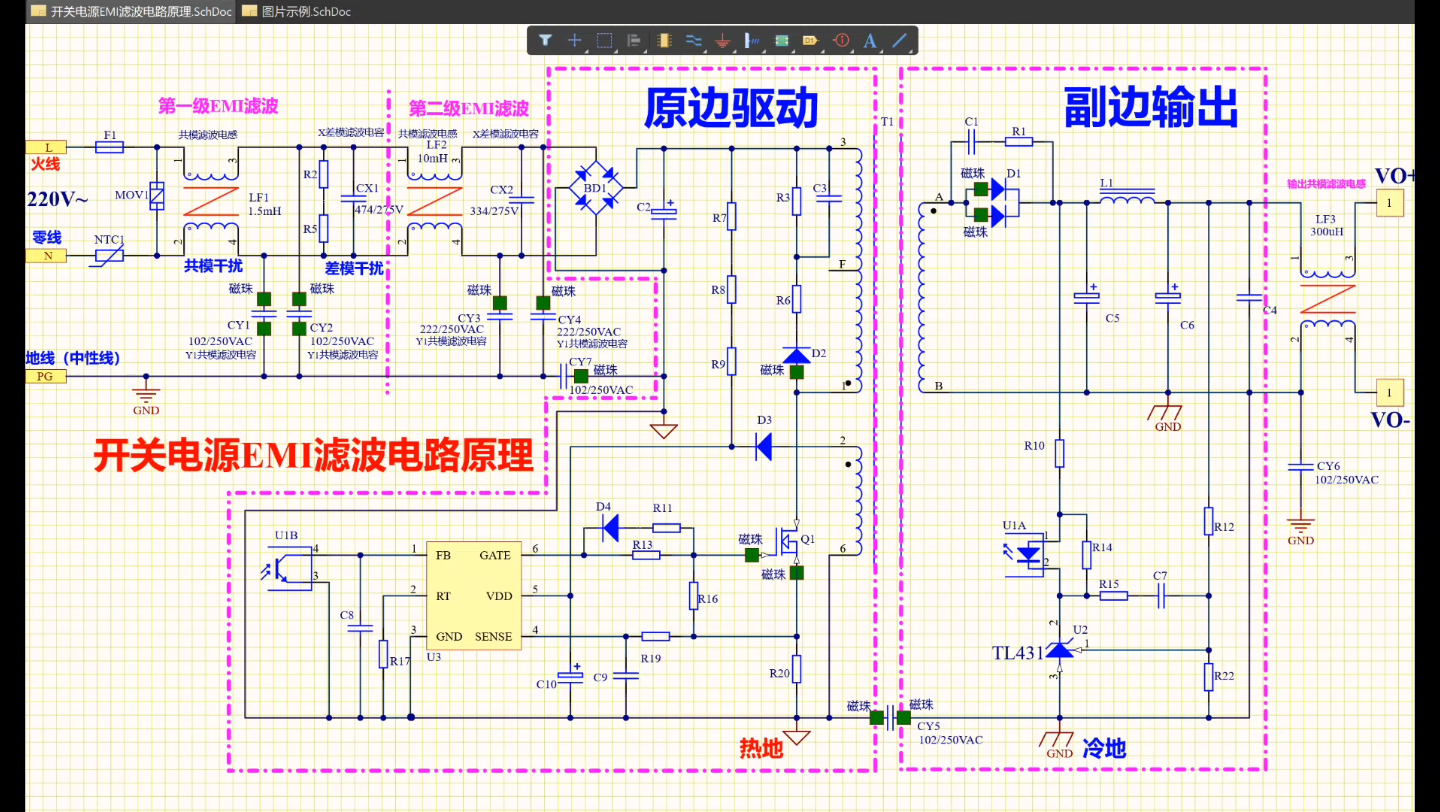Image resolution: width=1440 pixels, height=812 pixels.
Task: Select the place part component icon
Action: (x=664, y=41)
